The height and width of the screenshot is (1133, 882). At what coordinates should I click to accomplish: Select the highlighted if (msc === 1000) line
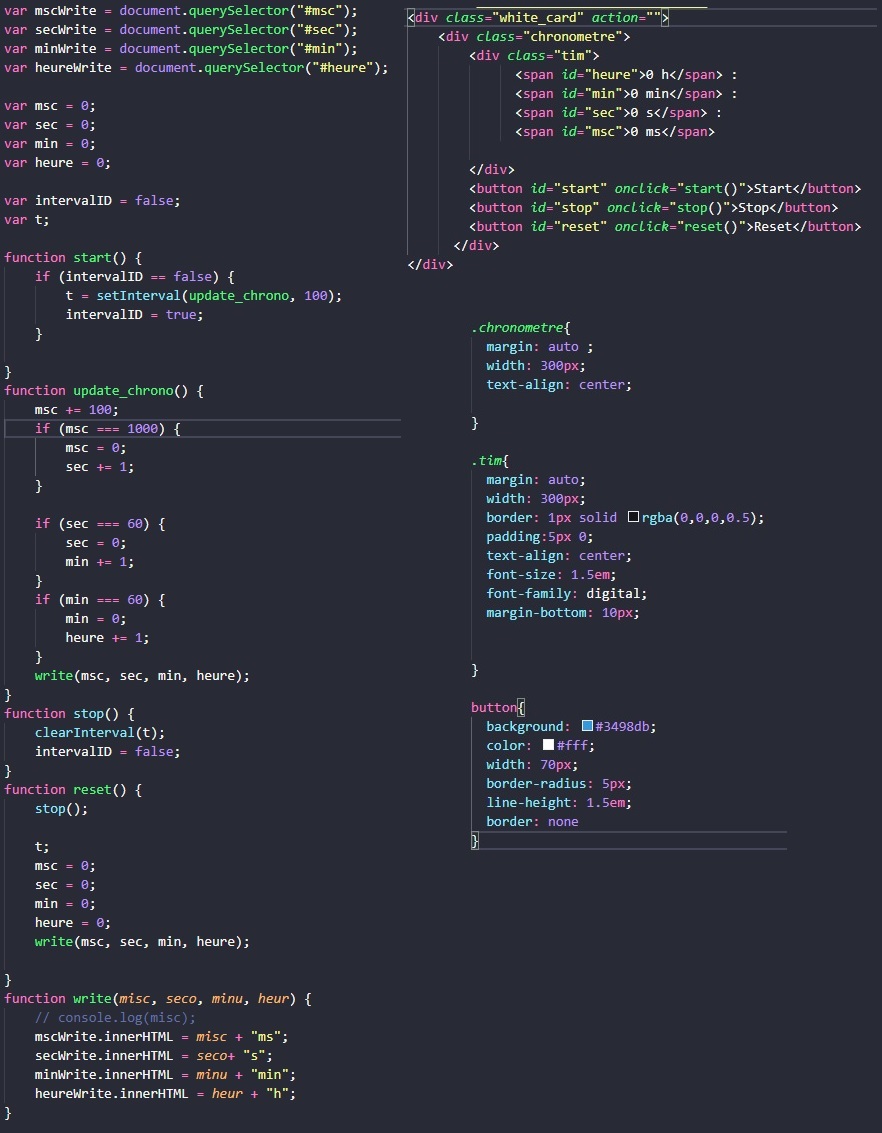(108, 429)
